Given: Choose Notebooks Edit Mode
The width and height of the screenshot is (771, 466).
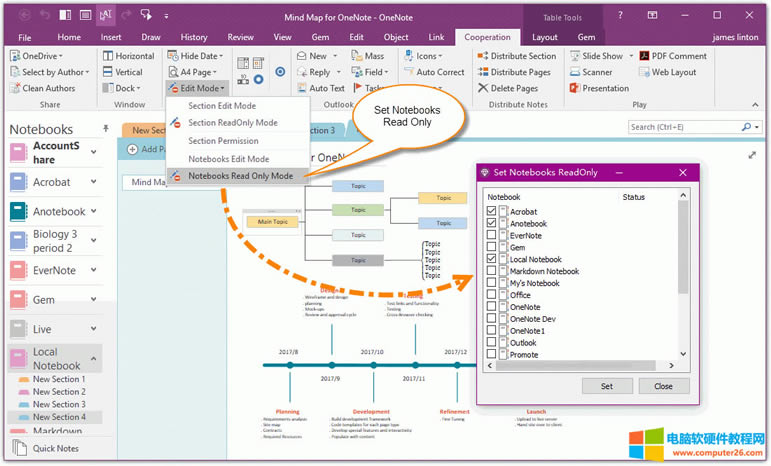Looking at the screenshot, I should 229,159.
